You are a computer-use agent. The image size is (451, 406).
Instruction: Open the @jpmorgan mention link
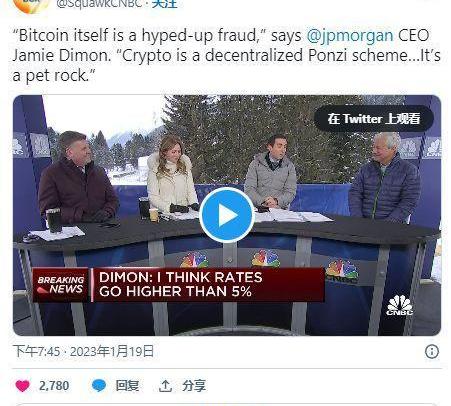[x=350, y=36]
